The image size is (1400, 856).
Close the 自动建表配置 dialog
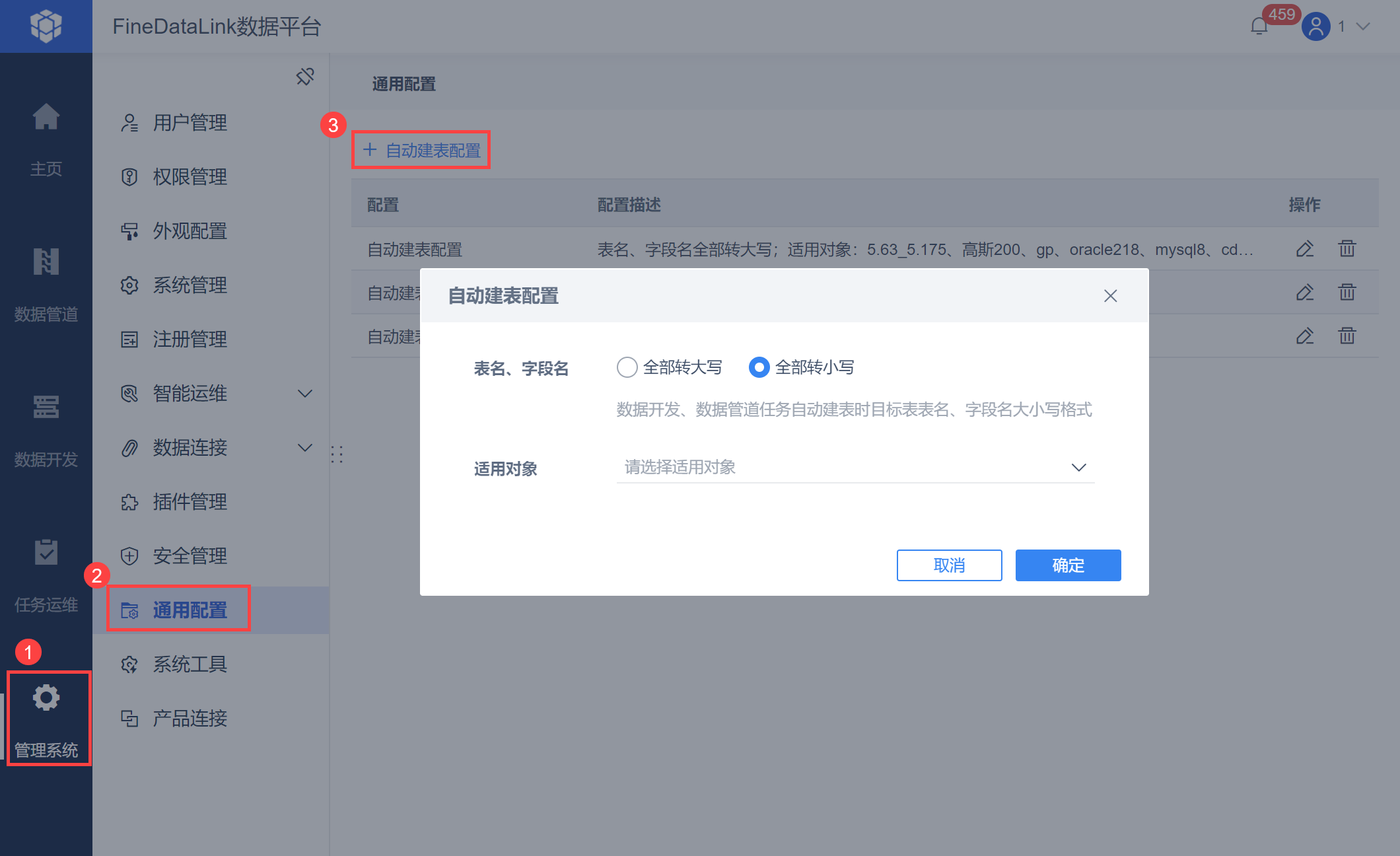point(1110,296)
